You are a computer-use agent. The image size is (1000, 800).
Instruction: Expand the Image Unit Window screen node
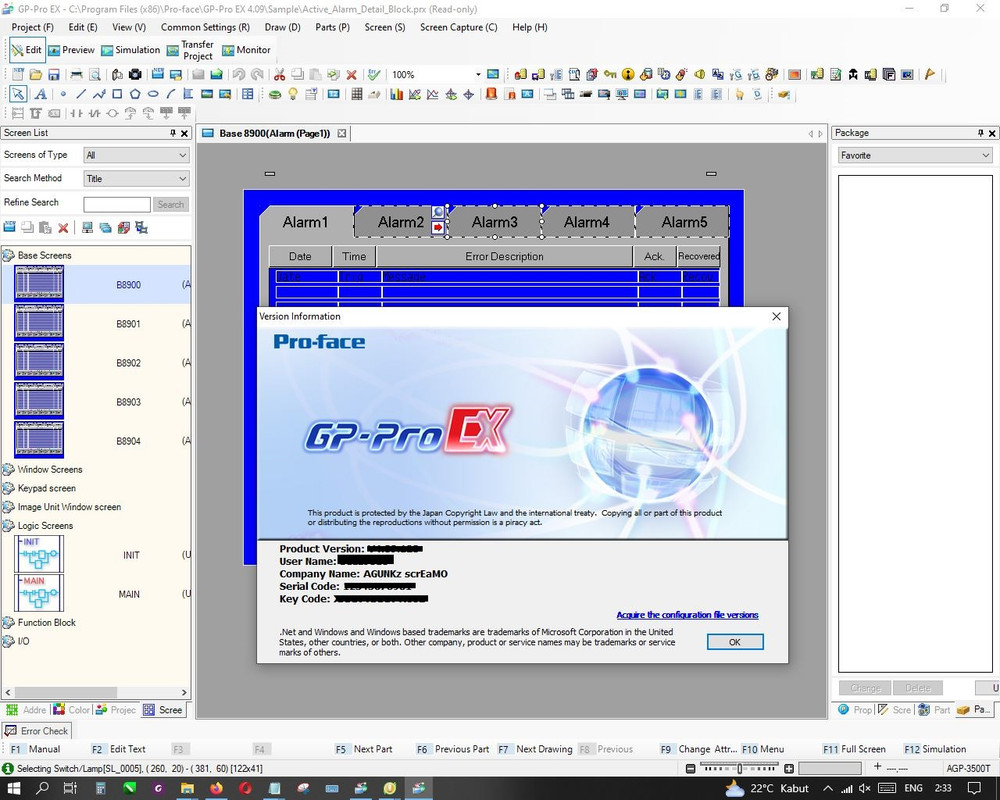pos(8,507)
